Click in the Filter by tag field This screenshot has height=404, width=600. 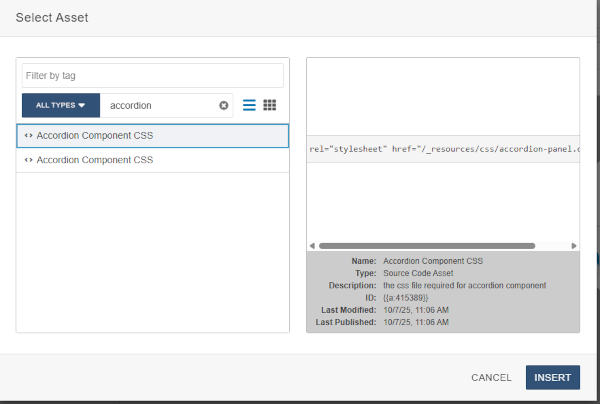tap(152, 75)
